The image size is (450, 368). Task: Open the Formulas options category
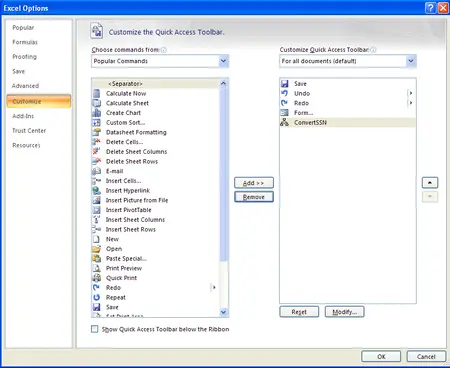[x=25, y=42]
